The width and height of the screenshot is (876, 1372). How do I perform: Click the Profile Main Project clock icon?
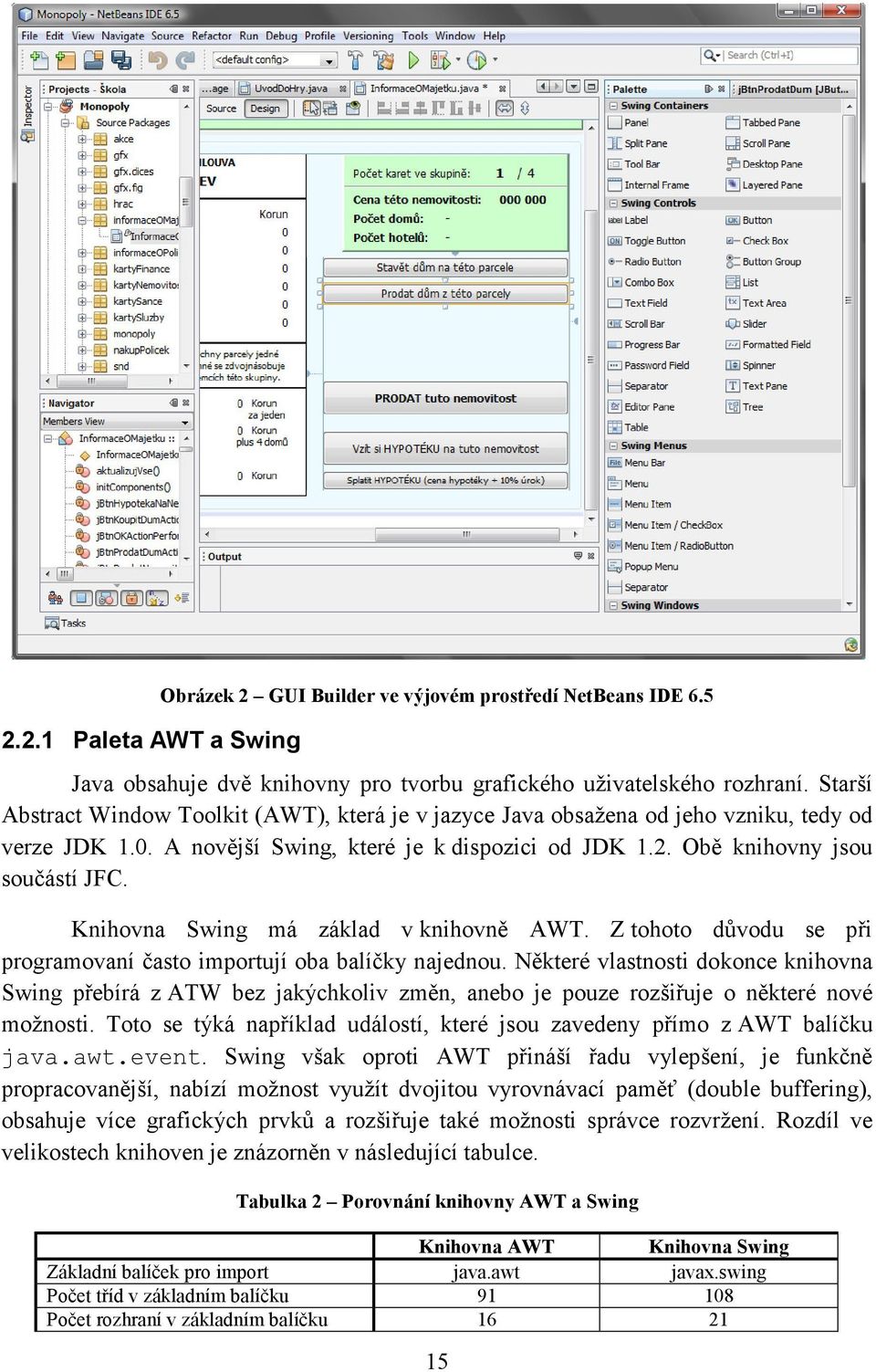pos(476,60)
